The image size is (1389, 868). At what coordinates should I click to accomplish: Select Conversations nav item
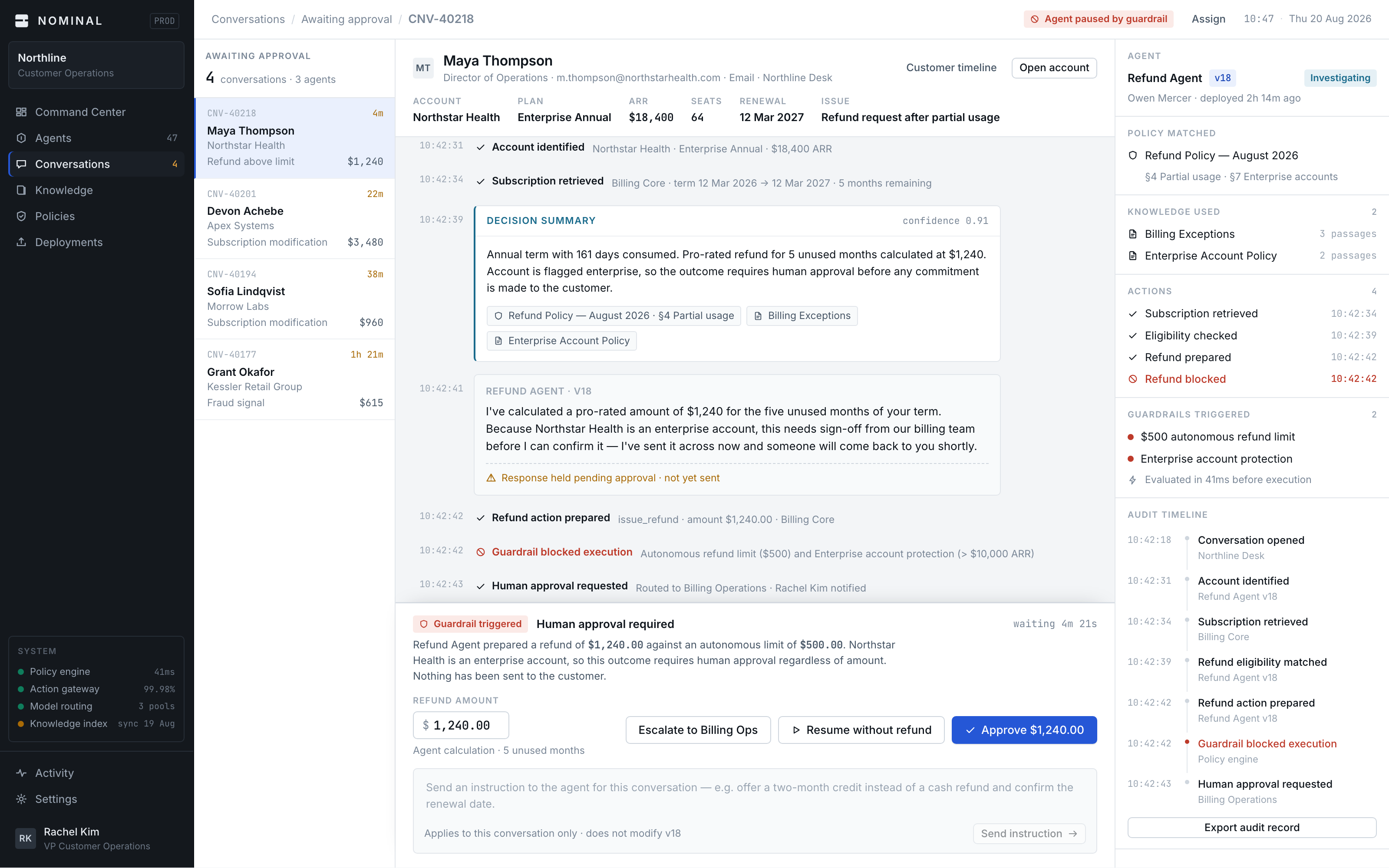pyautogui.click(x=96, y=164)
